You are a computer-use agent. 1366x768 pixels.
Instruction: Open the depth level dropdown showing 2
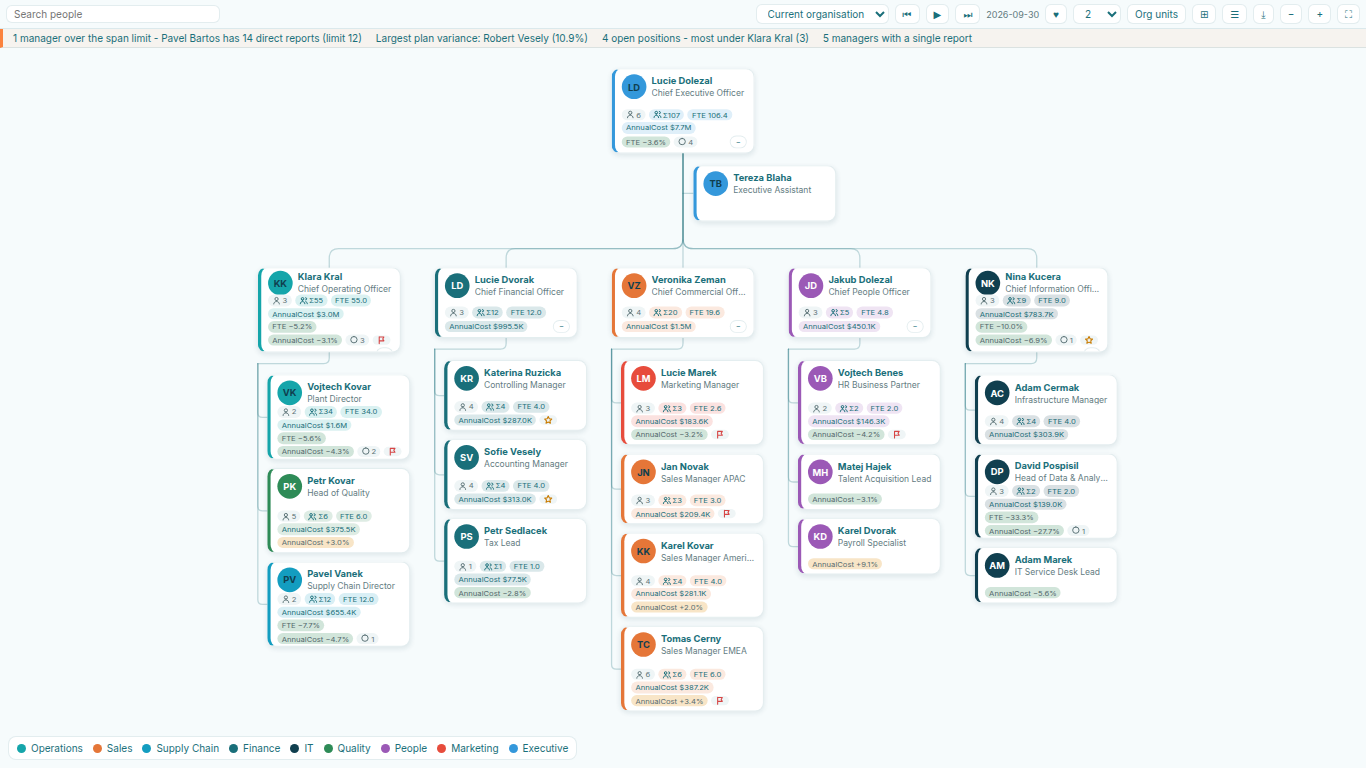(x=1097, y=14)
